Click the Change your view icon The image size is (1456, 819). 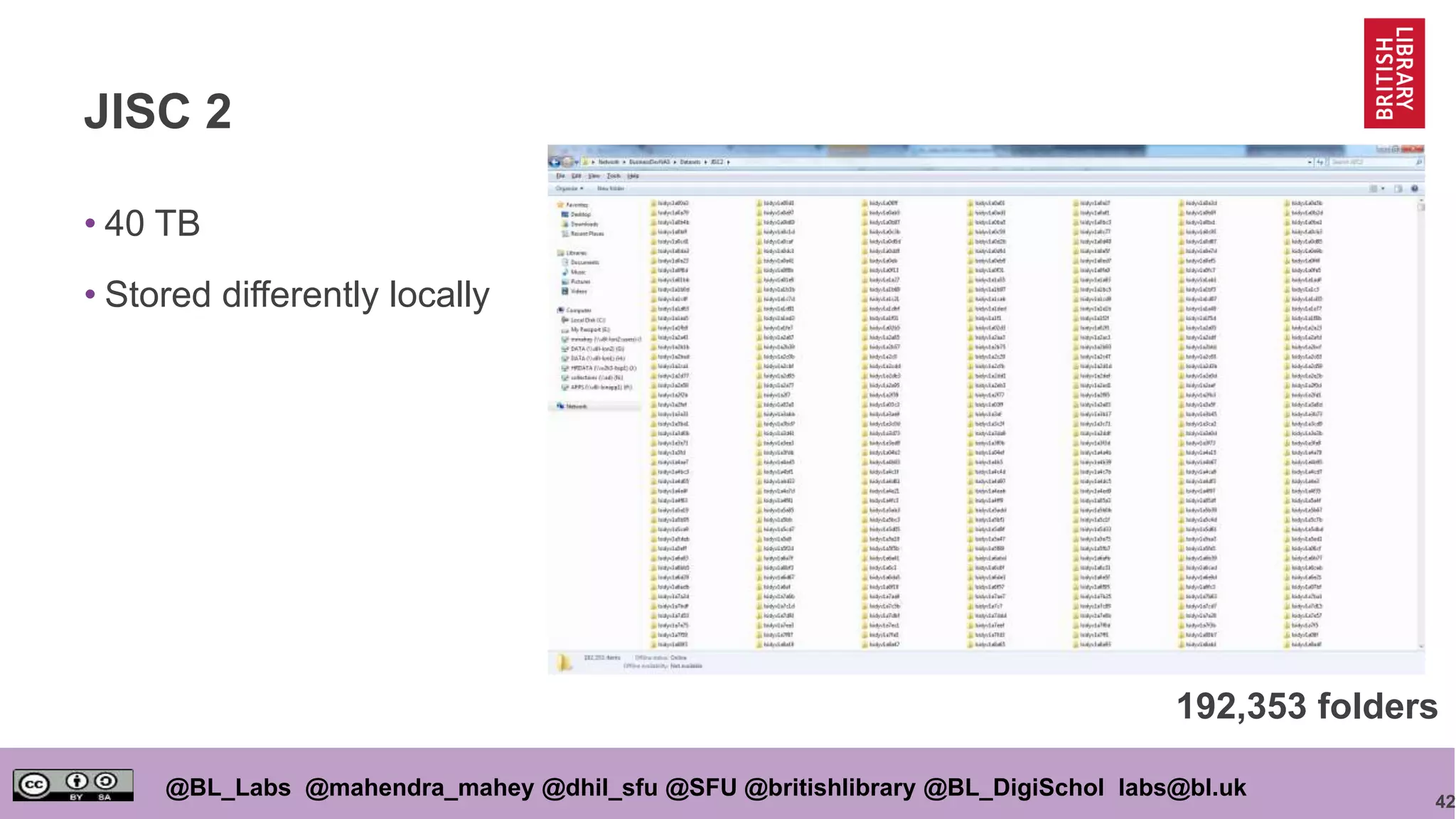coord(1374,188)
